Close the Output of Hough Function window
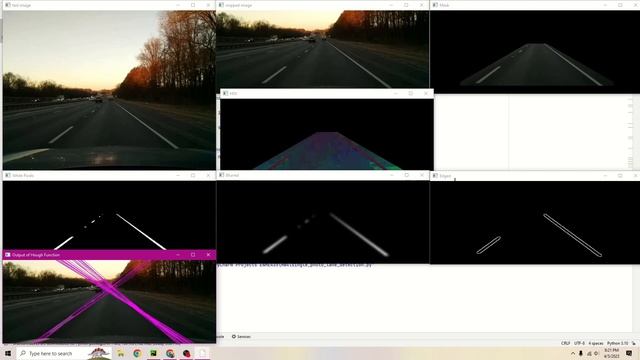The width and height of the screenshot is (640, 360). (x=208, y=255)
